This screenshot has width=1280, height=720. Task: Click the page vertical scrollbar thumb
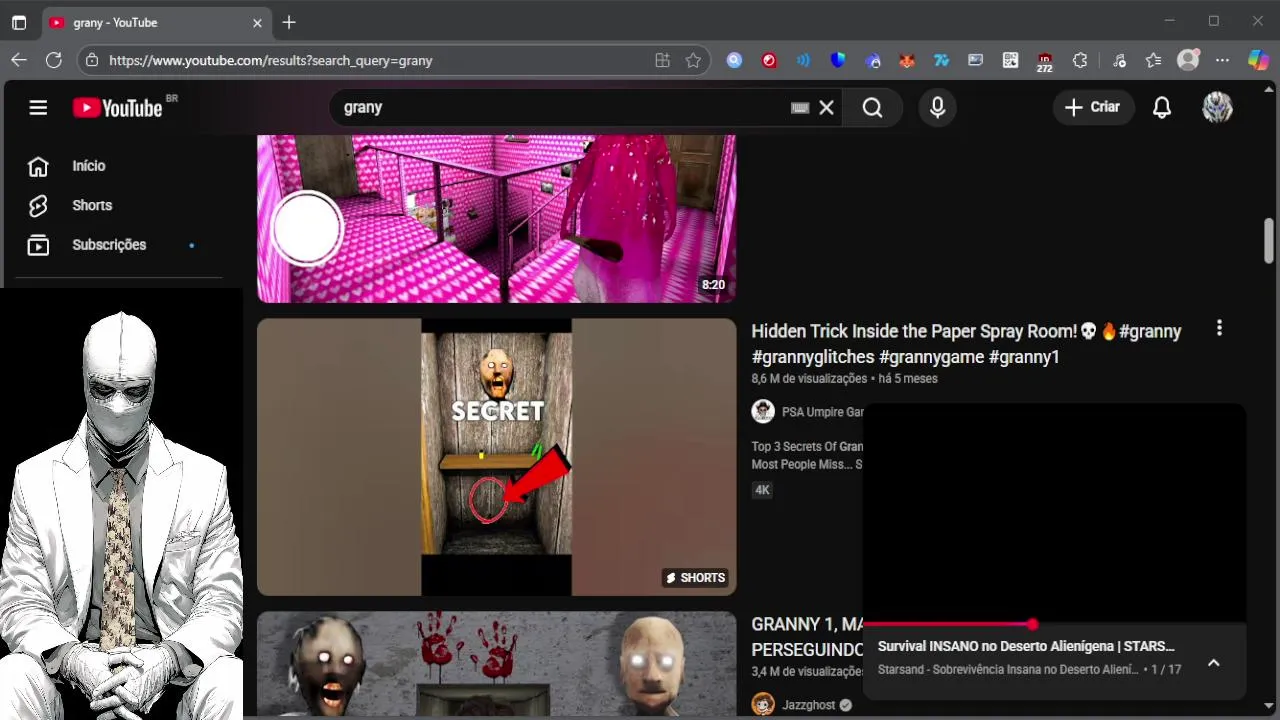pyautogui.click(x=1269, y=239)
